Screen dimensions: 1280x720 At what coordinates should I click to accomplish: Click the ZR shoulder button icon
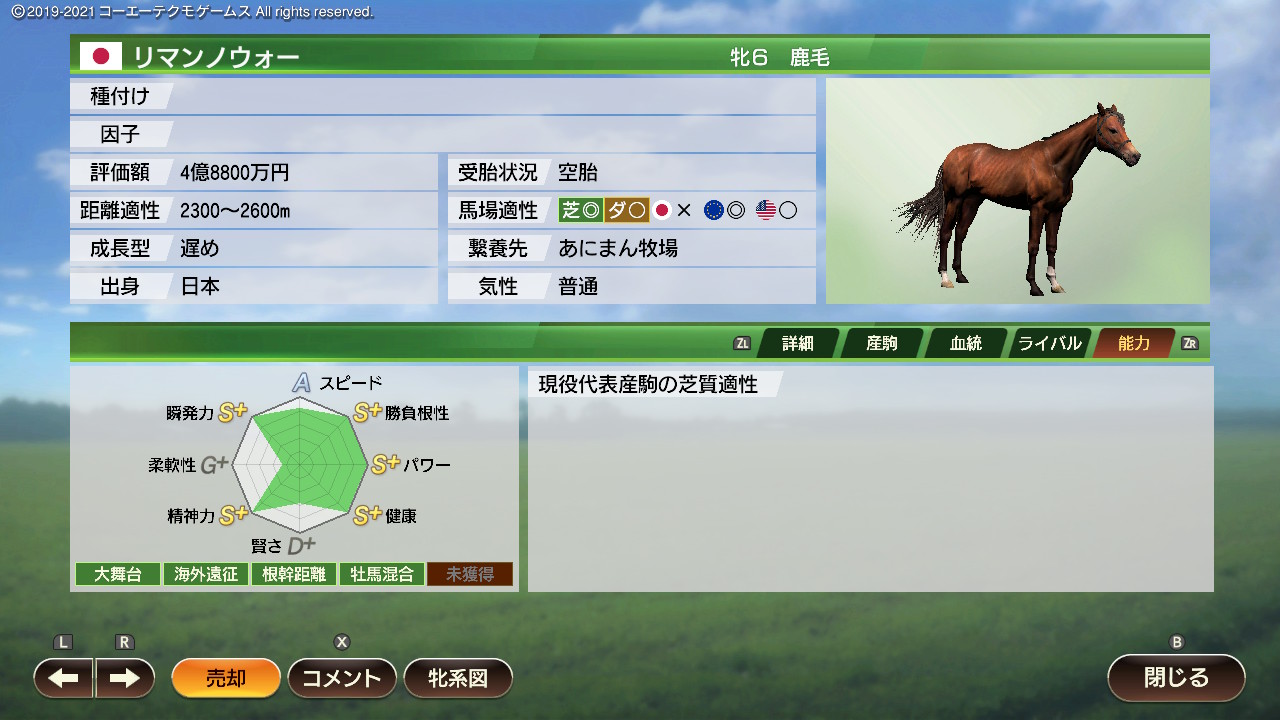[1190, 343]
